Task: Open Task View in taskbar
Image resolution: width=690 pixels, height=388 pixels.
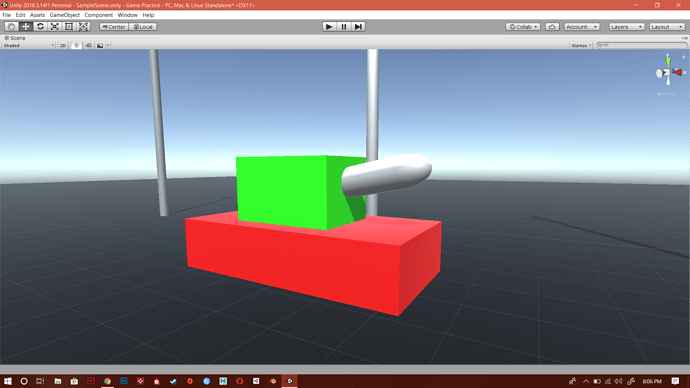Action: (x=40, y=381)
